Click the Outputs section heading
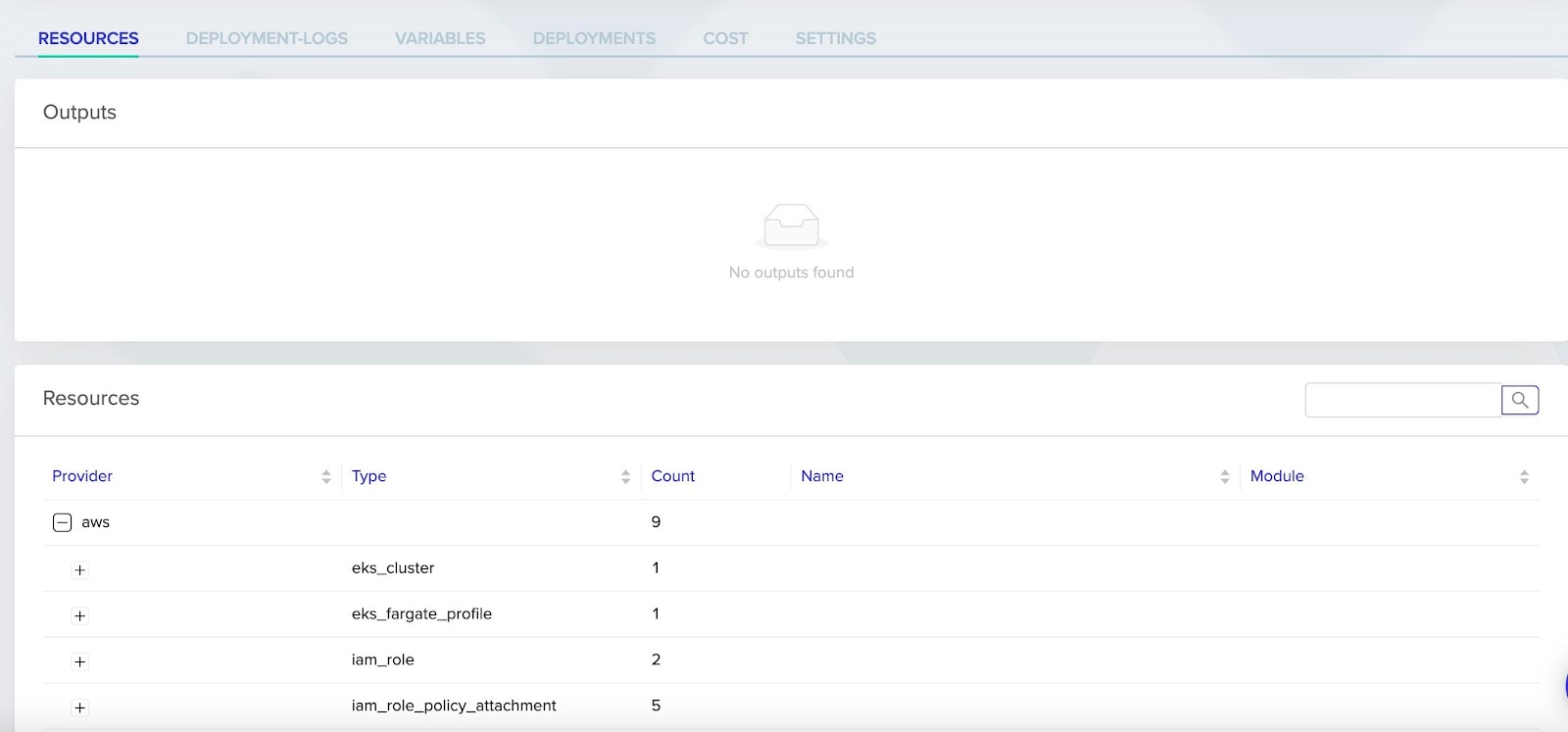 [79, 112]
